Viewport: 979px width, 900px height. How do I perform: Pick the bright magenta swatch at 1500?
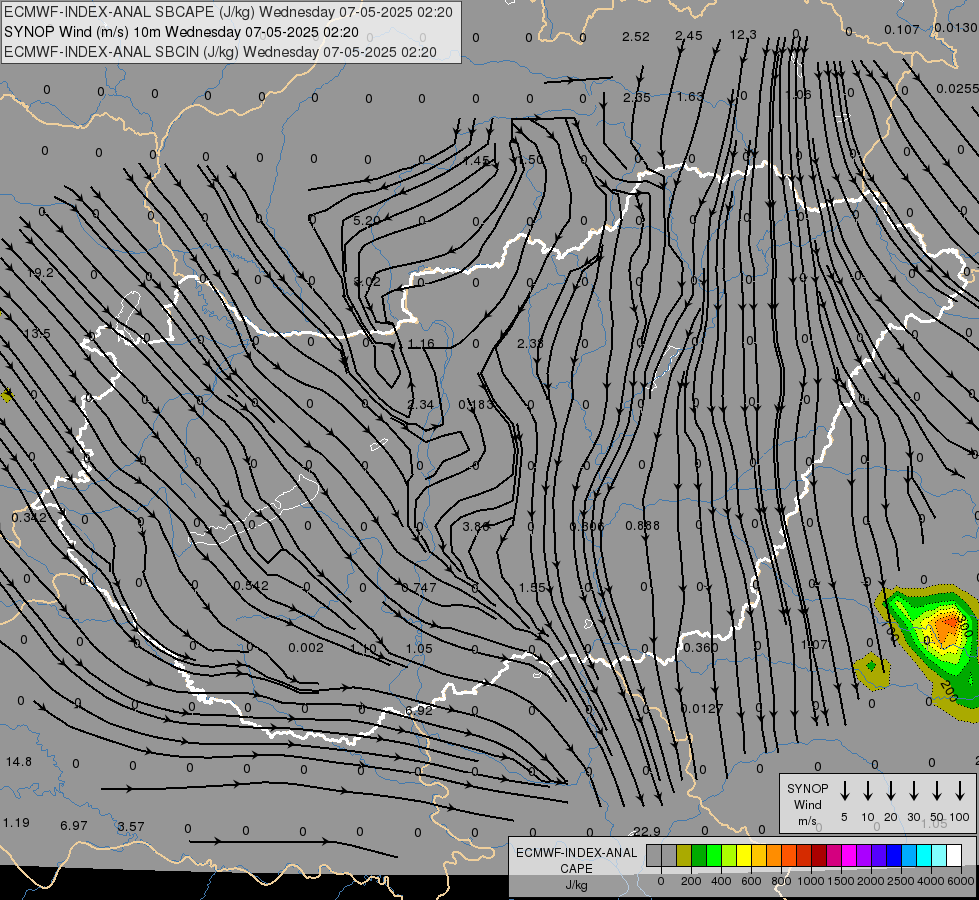tap(849, 856)
